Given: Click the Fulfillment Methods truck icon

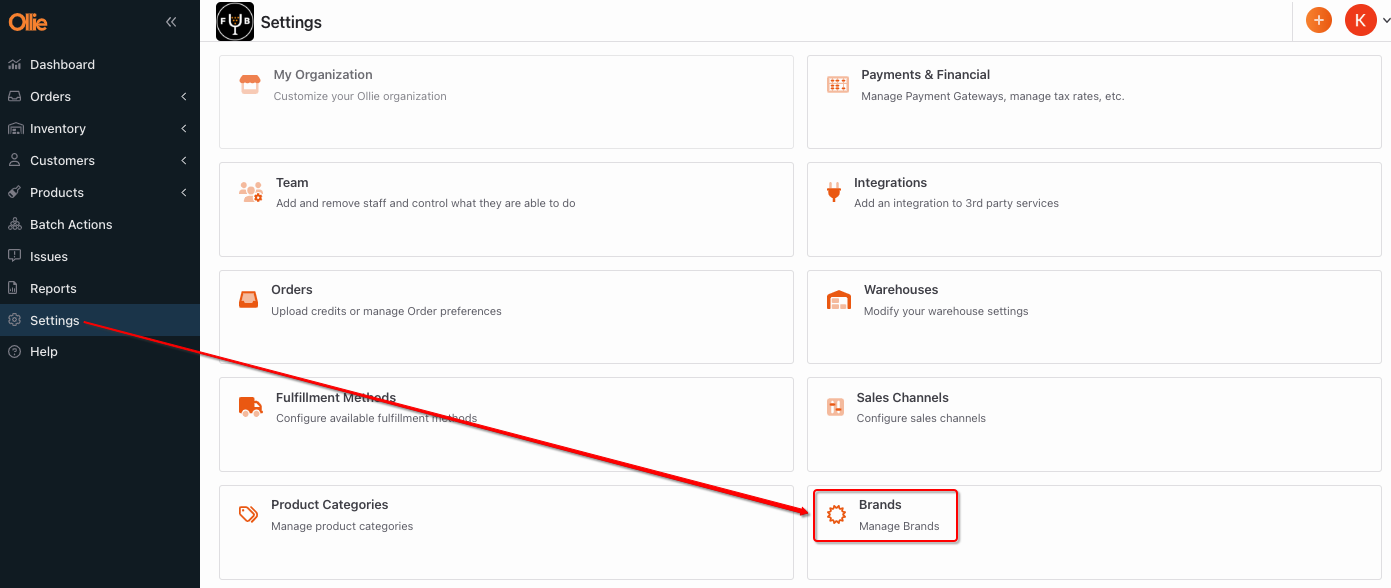Looking at the screenshot, I should [250, 406].
